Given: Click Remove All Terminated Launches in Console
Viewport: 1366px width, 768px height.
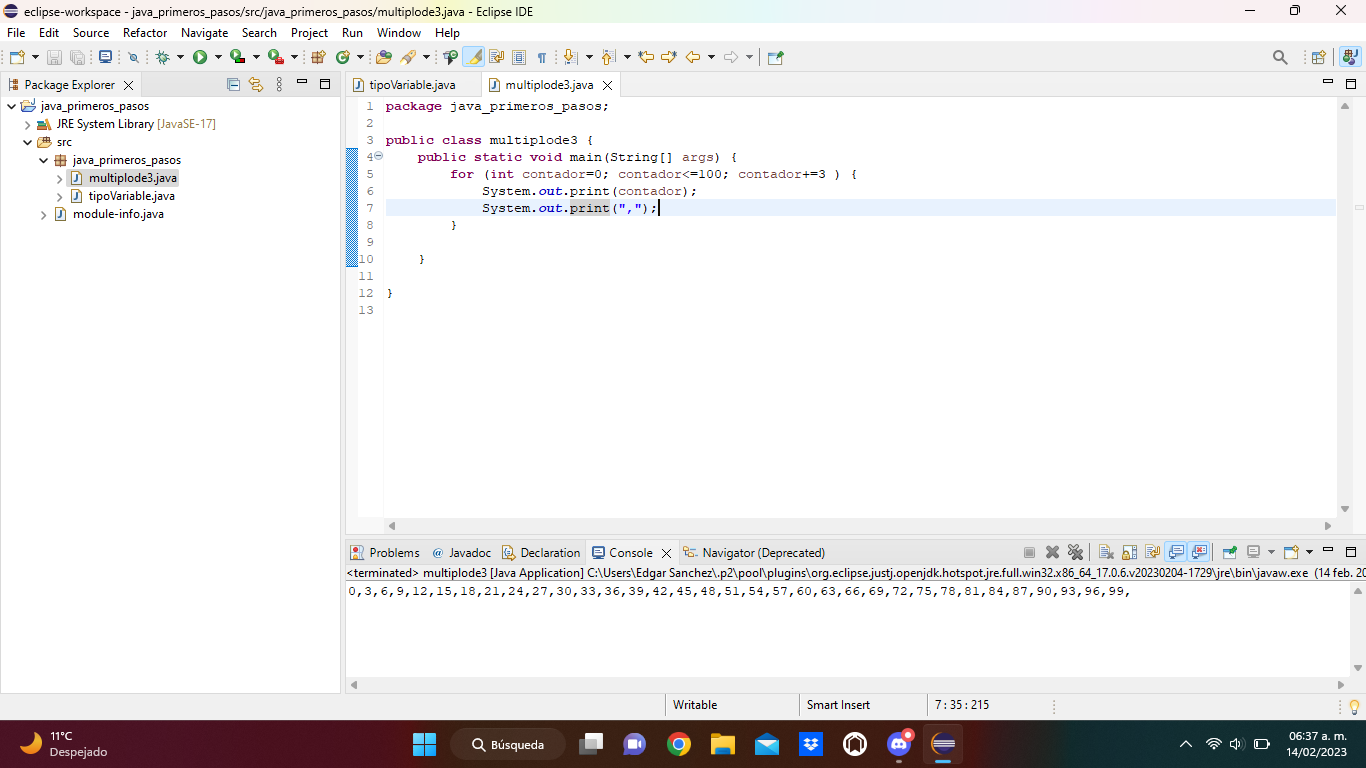Looking at the screenshot, I should pos(1075,552).
